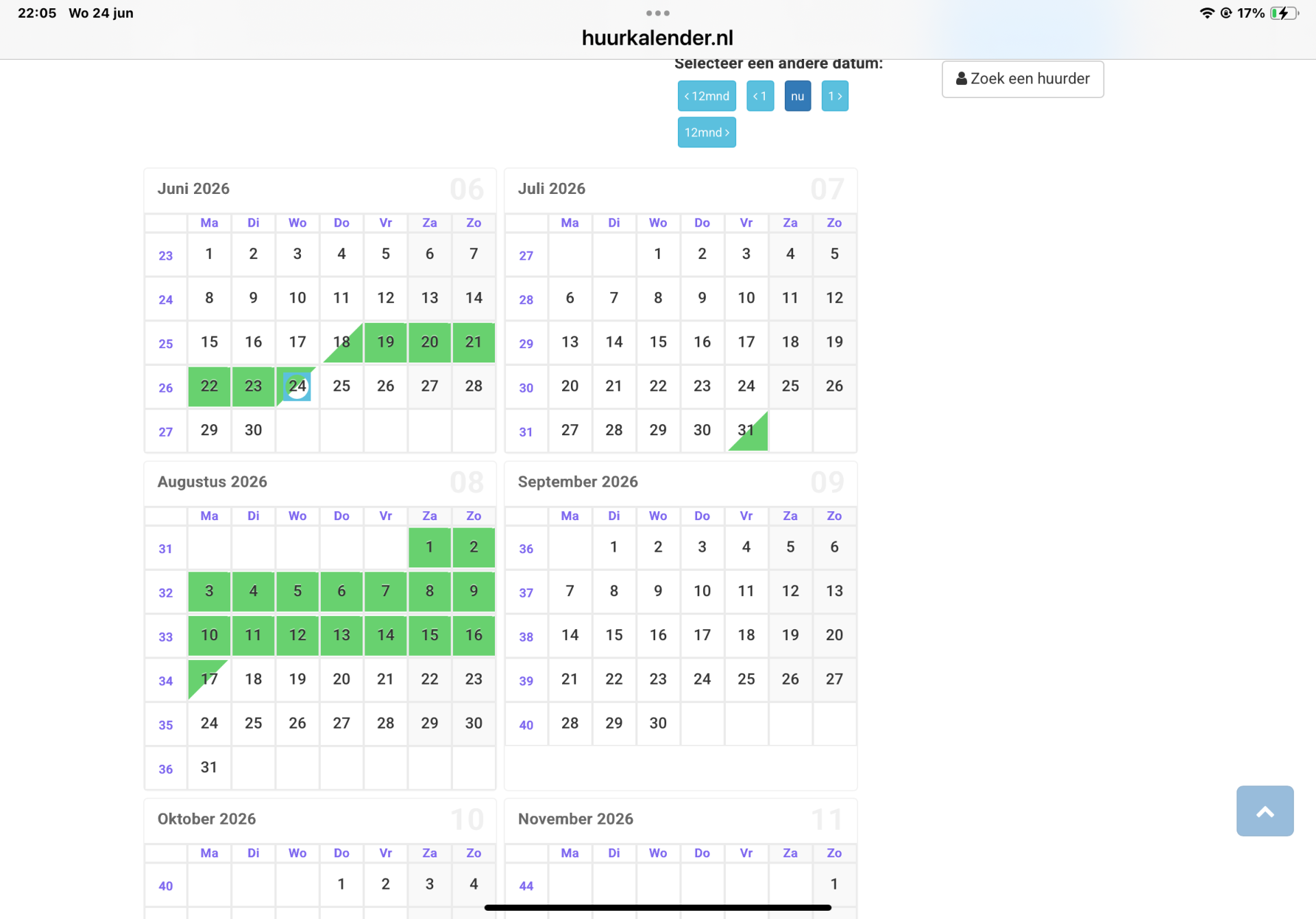This screenshot has height=919, width=1316.
Task: Tap the Wi-Fi icon in status bar
Action: click(x=1207, y=13)
